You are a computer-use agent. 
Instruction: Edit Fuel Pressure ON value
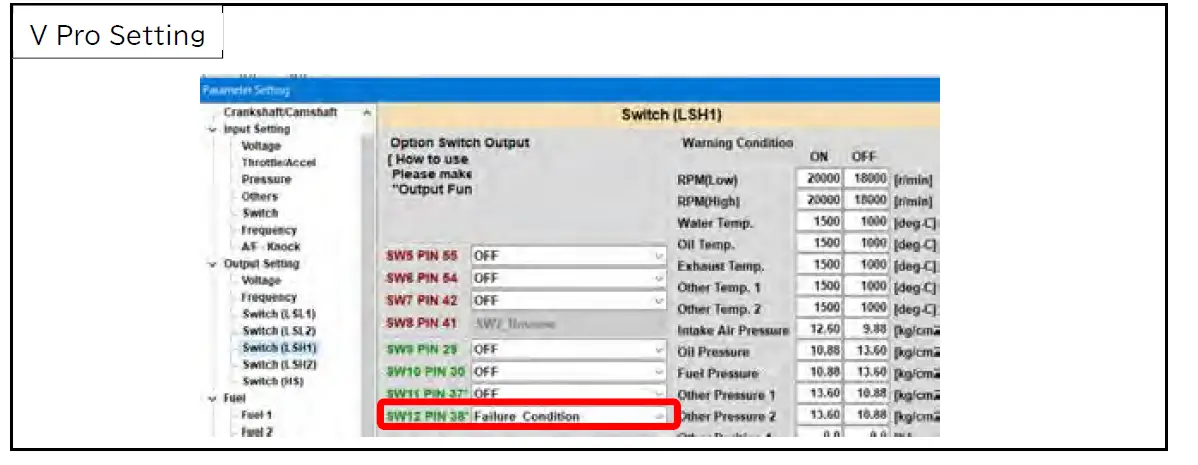(819, 373)
